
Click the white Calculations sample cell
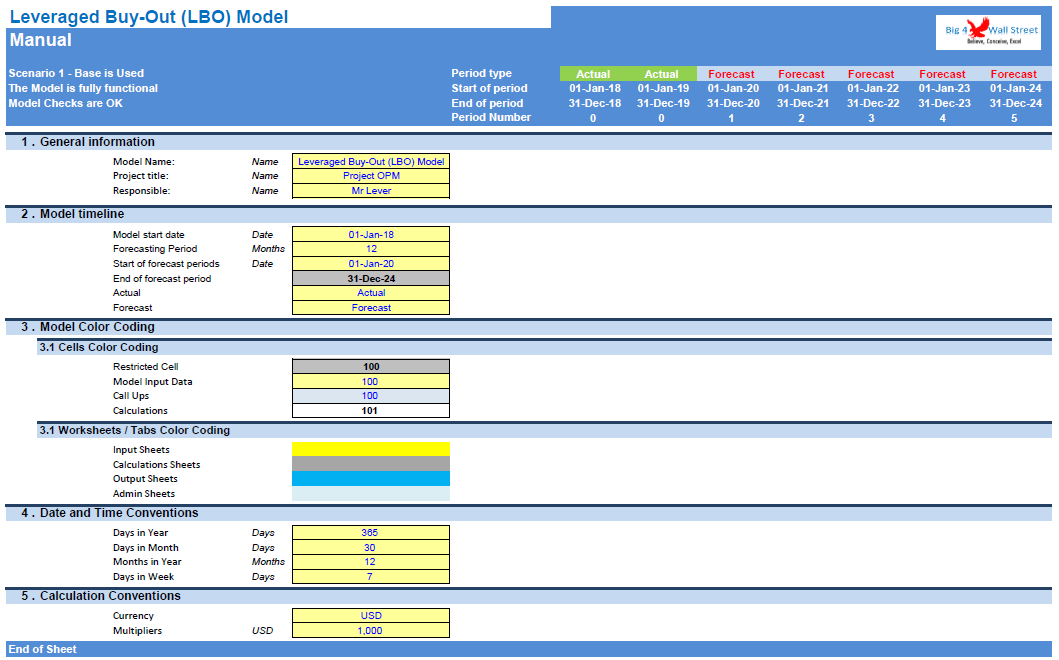click(371, 410)
